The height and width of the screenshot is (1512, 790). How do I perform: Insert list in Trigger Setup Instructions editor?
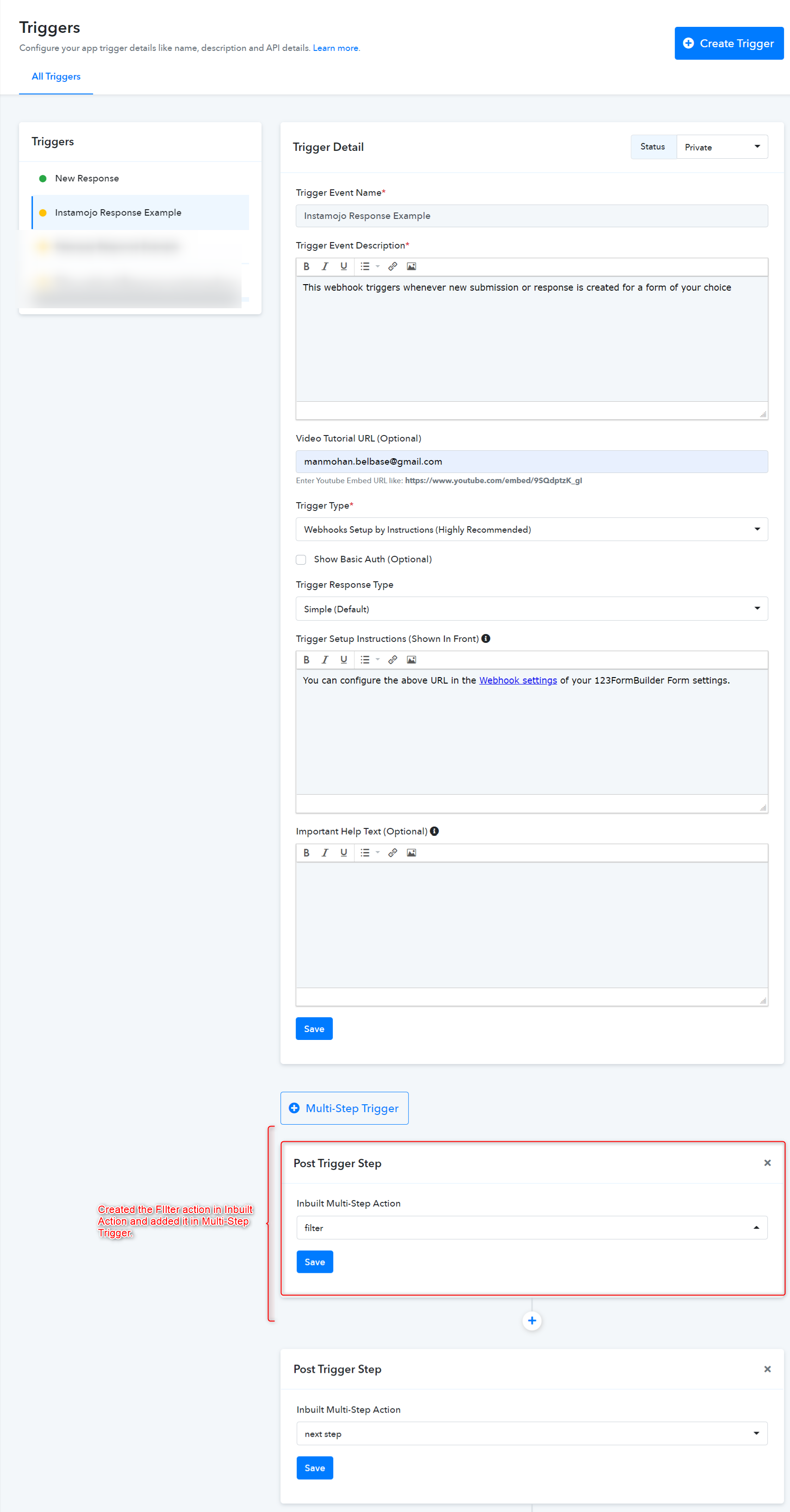(365, 660)
